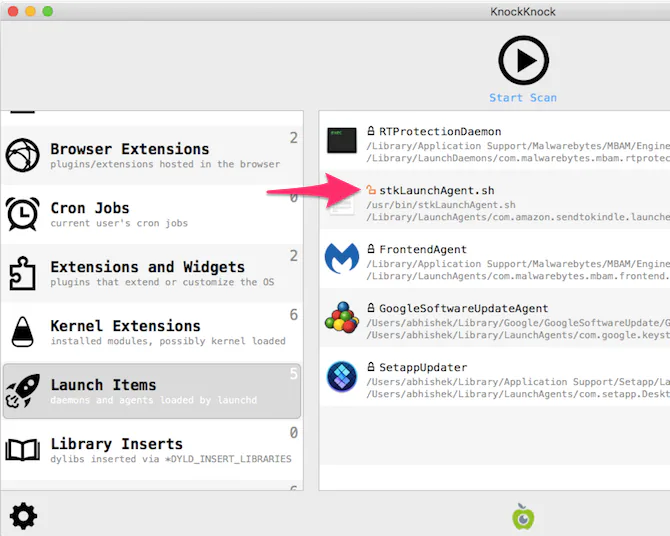Image resolution: width=670 pixels, height=536 pixels.
Task: Open the Library Inserts category
Action: pyautogui.click(x=153, y=450)
